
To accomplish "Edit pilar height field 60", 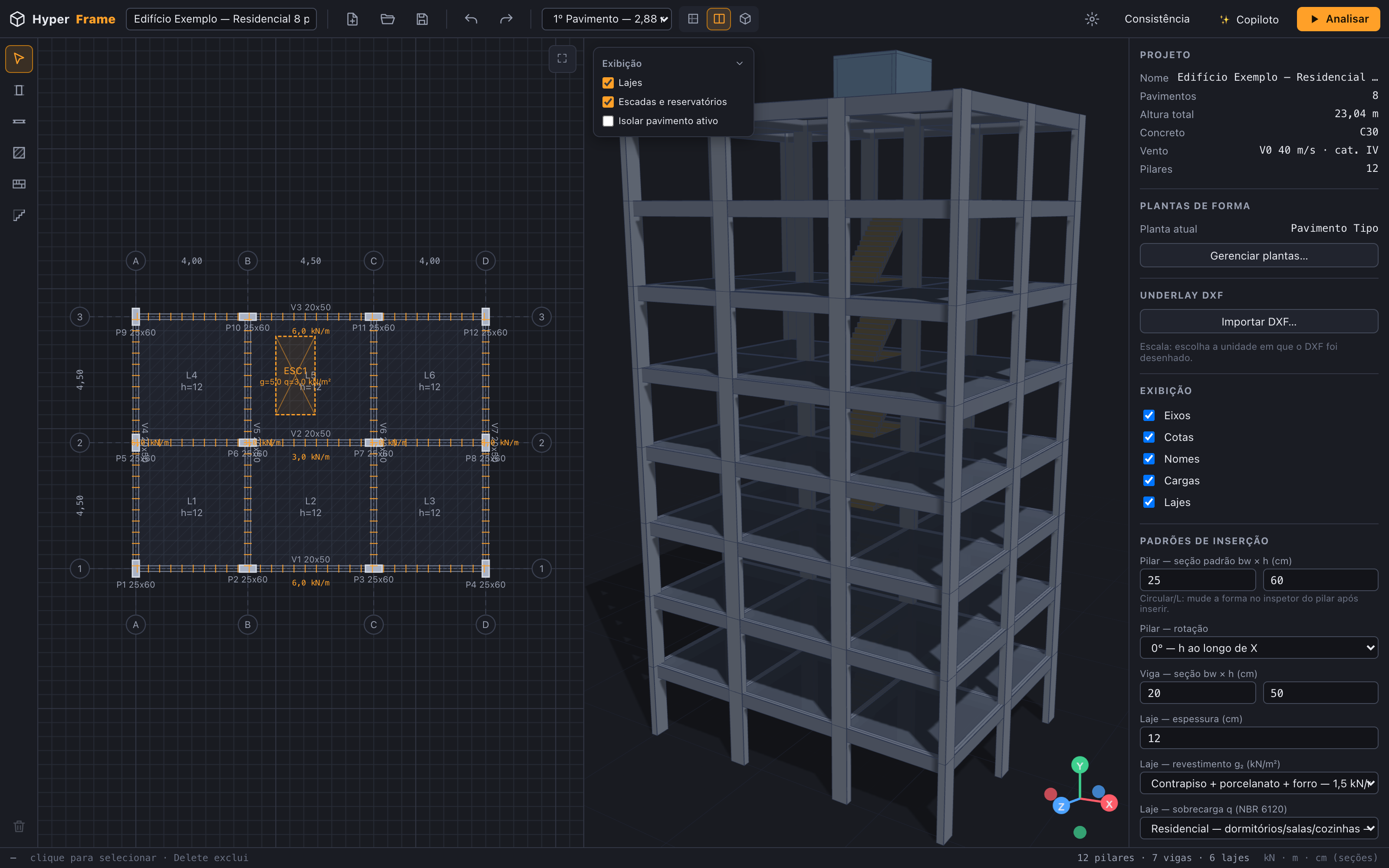I will pyautogui.click(x=1320, y=580).
